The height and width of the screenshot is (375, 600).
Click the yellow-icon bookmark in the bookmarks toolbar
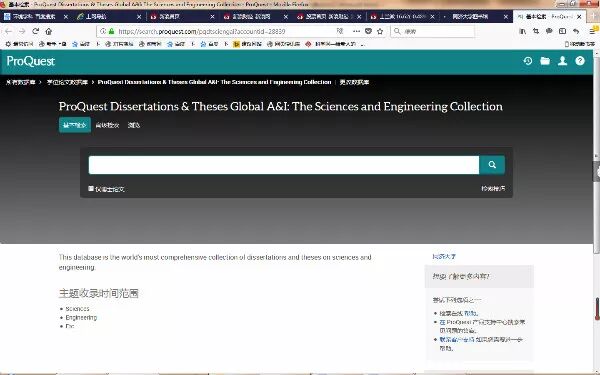[x=247, y=44]
